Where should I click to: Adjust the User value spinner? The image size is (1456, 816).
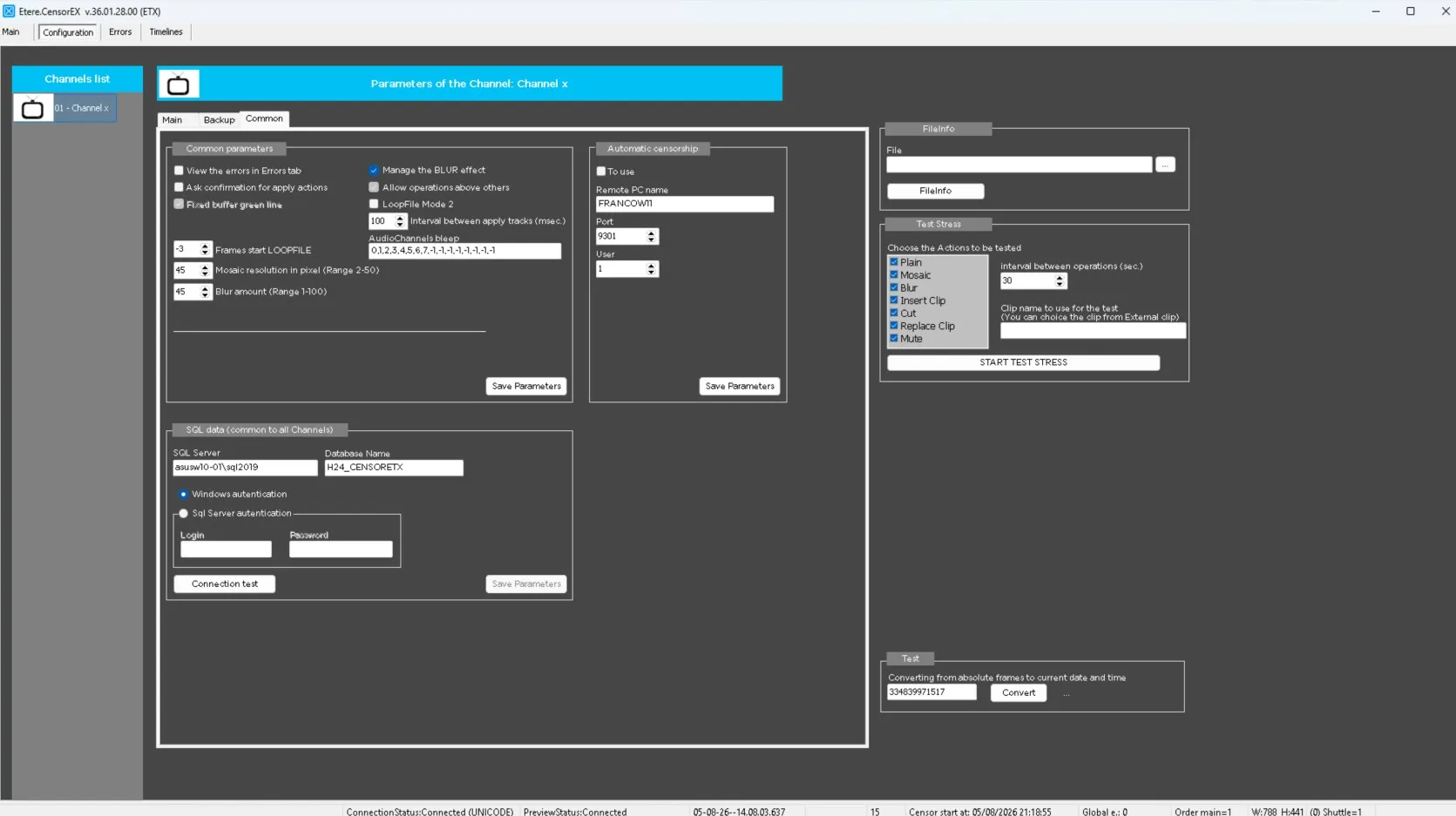point(652,269)
